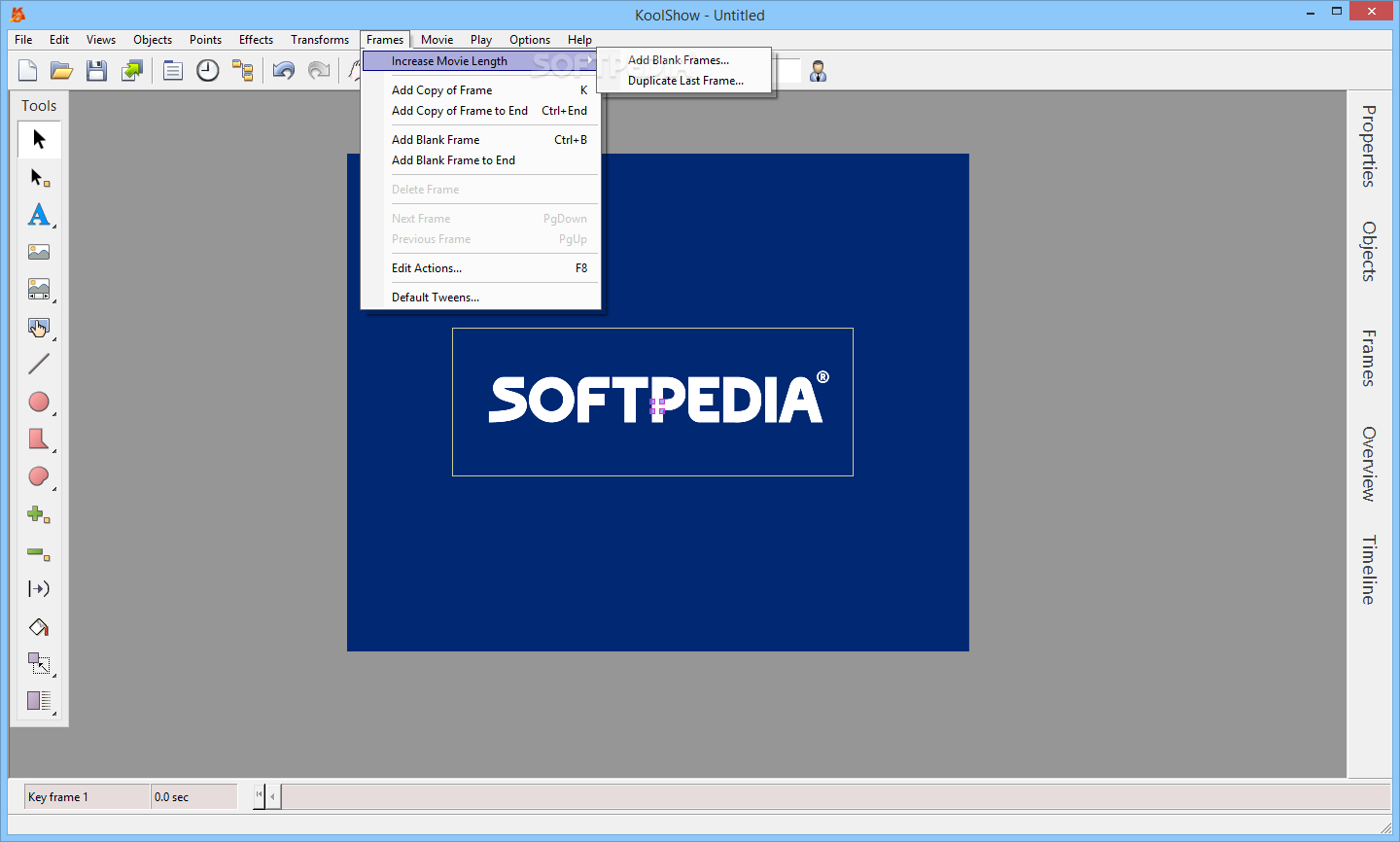
Task: Click the timeline left scroll arrow
Action: pyautogui.click(x=273, y=797)
